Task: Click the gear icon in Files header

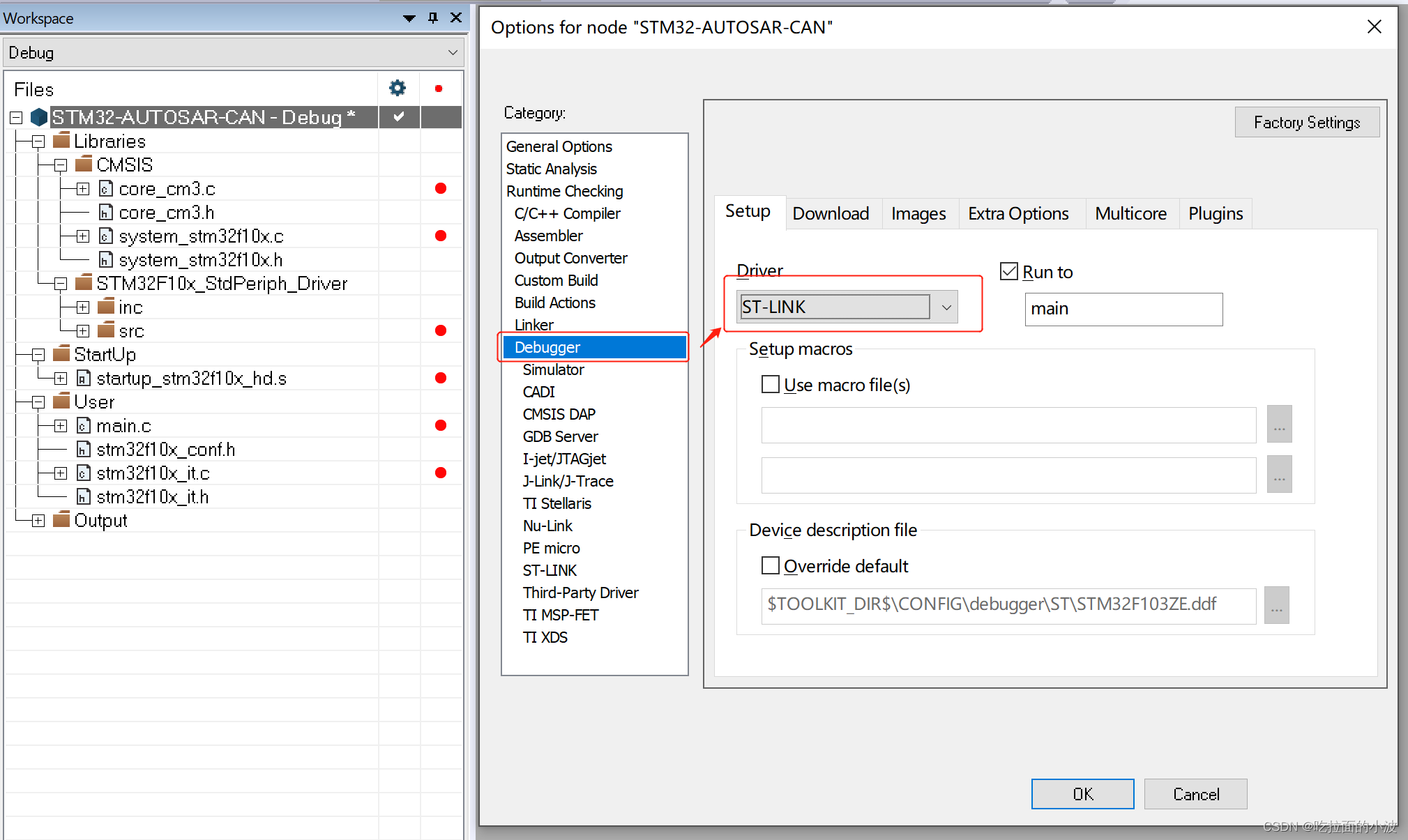Action: pos(397,88)
